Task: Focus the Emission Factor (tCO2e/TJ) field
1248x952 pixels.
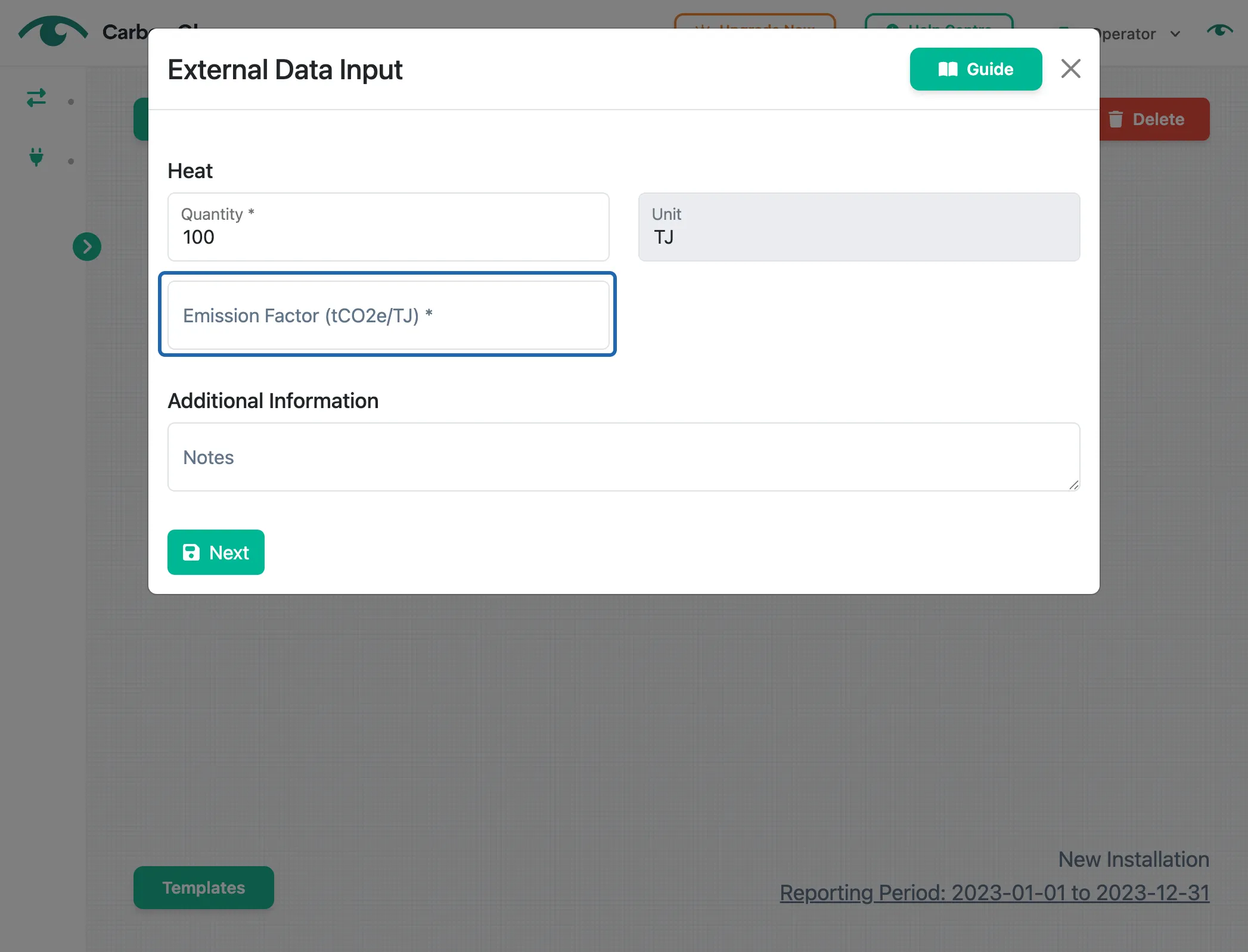Action: (x=388, y=315)
